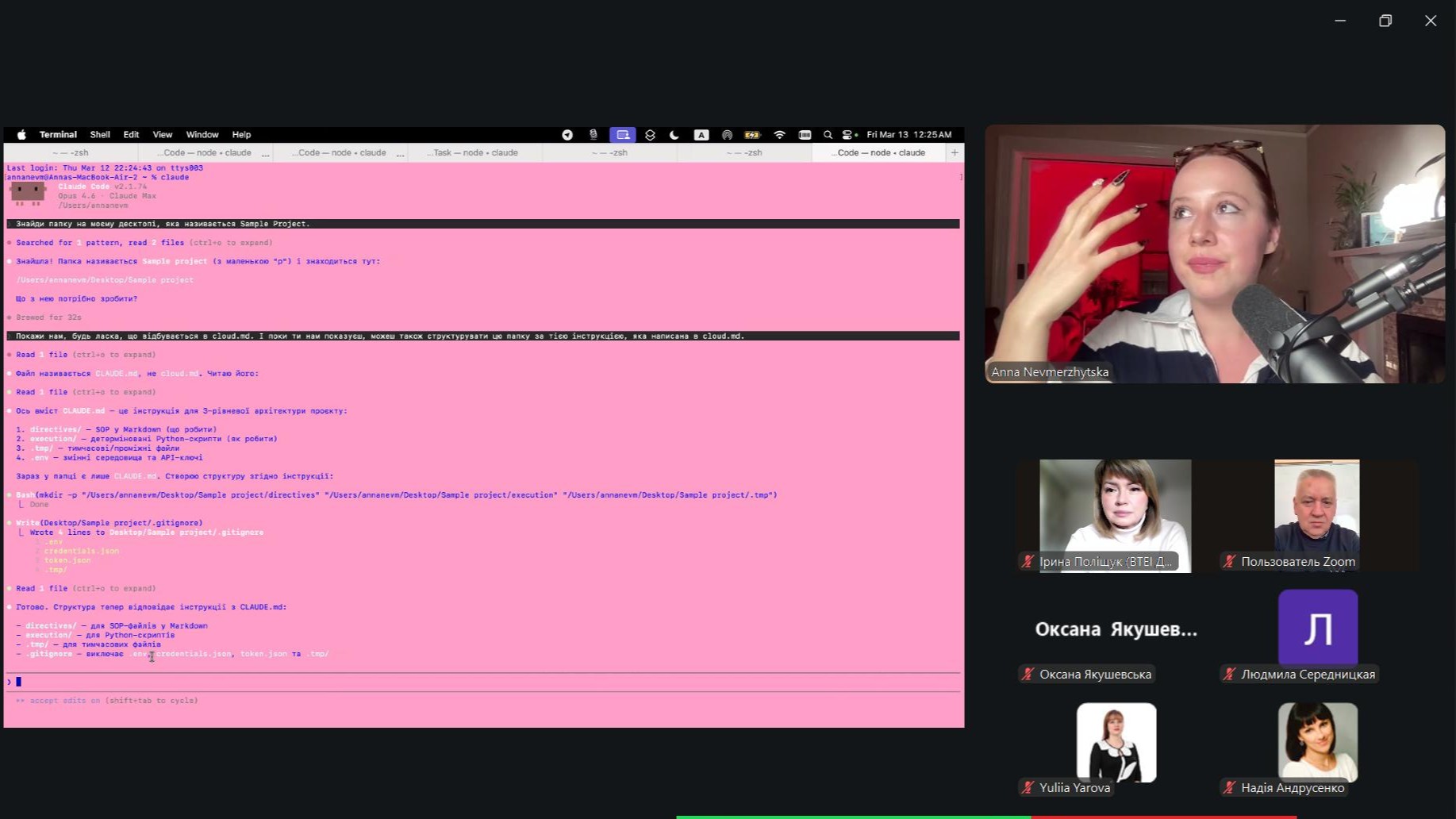1456x819 pixels.
Task: Click the screen sharing menu bar icon
Action: 622,135
